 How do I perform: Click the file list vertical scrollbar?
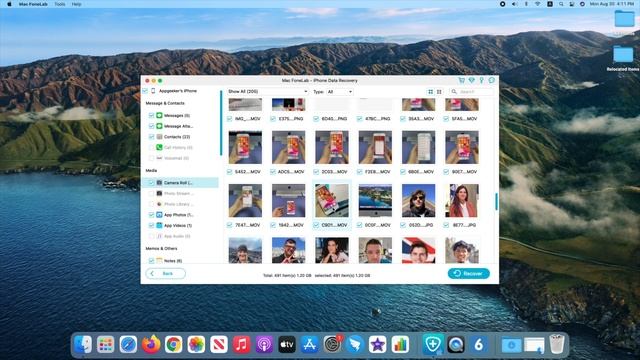pos(496,202)
